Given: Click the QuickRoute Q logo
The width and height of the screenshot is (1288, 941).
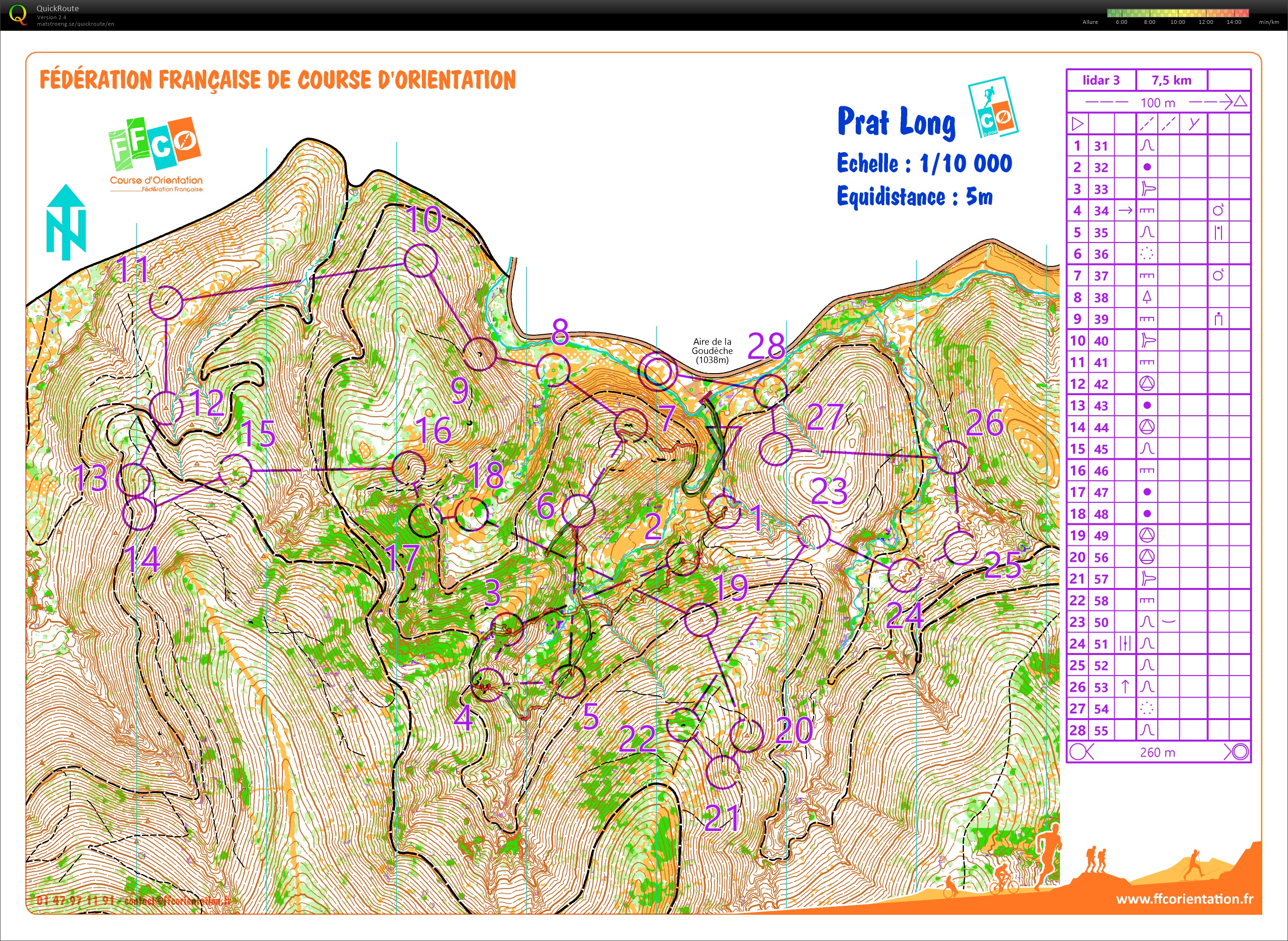Looking at the screenshot, I should pos(18,15).
